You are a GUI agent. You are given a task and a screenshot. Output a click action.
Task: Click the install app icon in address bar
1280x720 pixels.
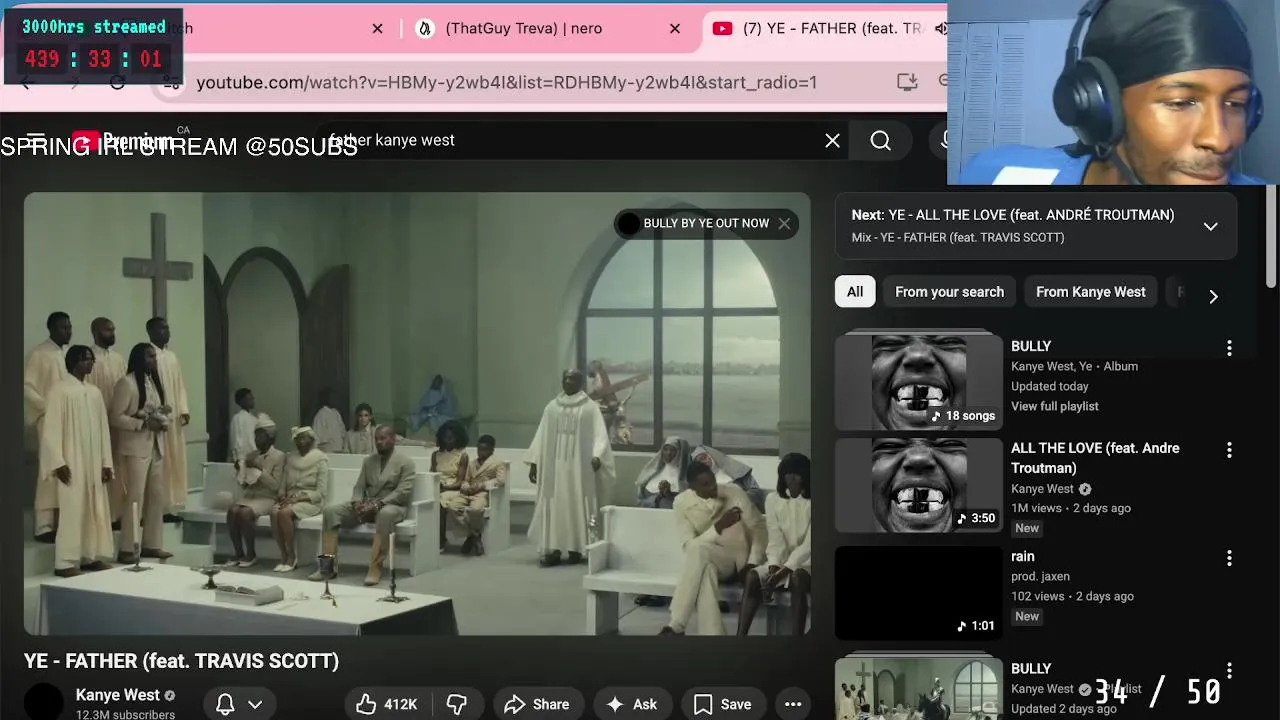click(x=907, y=82)
